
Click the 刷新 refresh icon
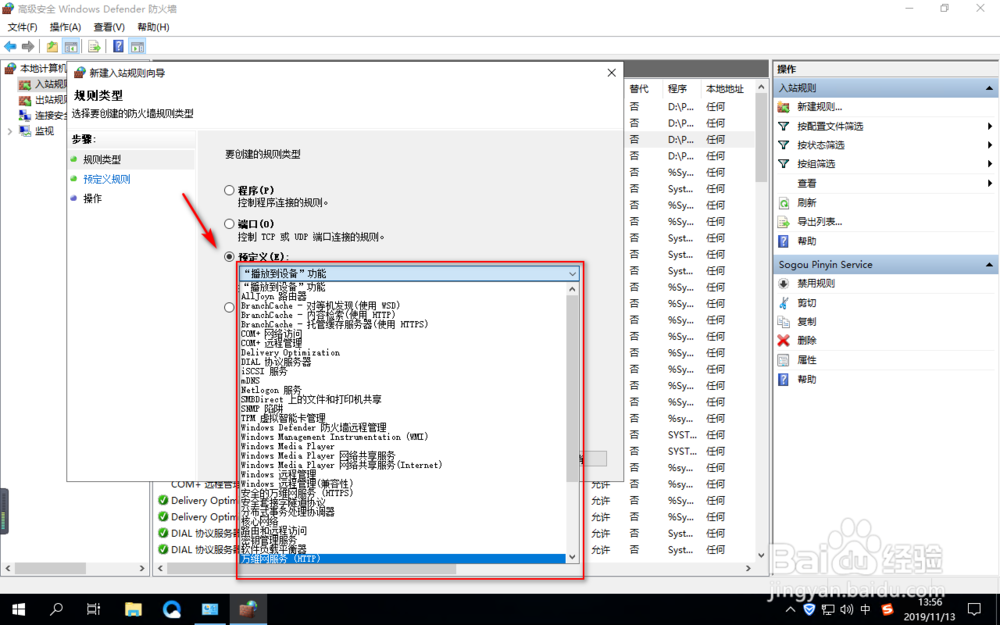[x=784, y=203]
